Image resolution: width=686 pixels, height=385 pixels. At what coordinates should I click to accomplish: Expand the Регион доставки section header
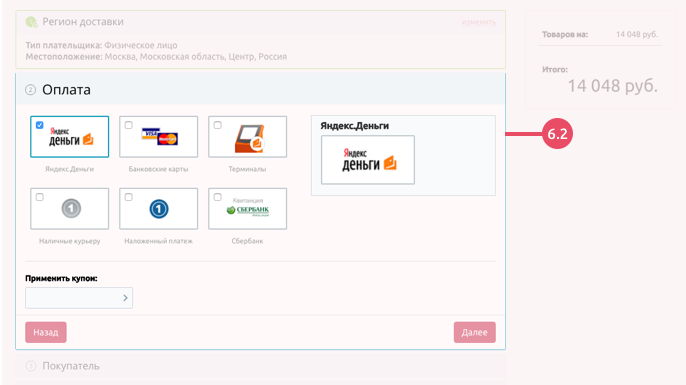coord(260,22)
